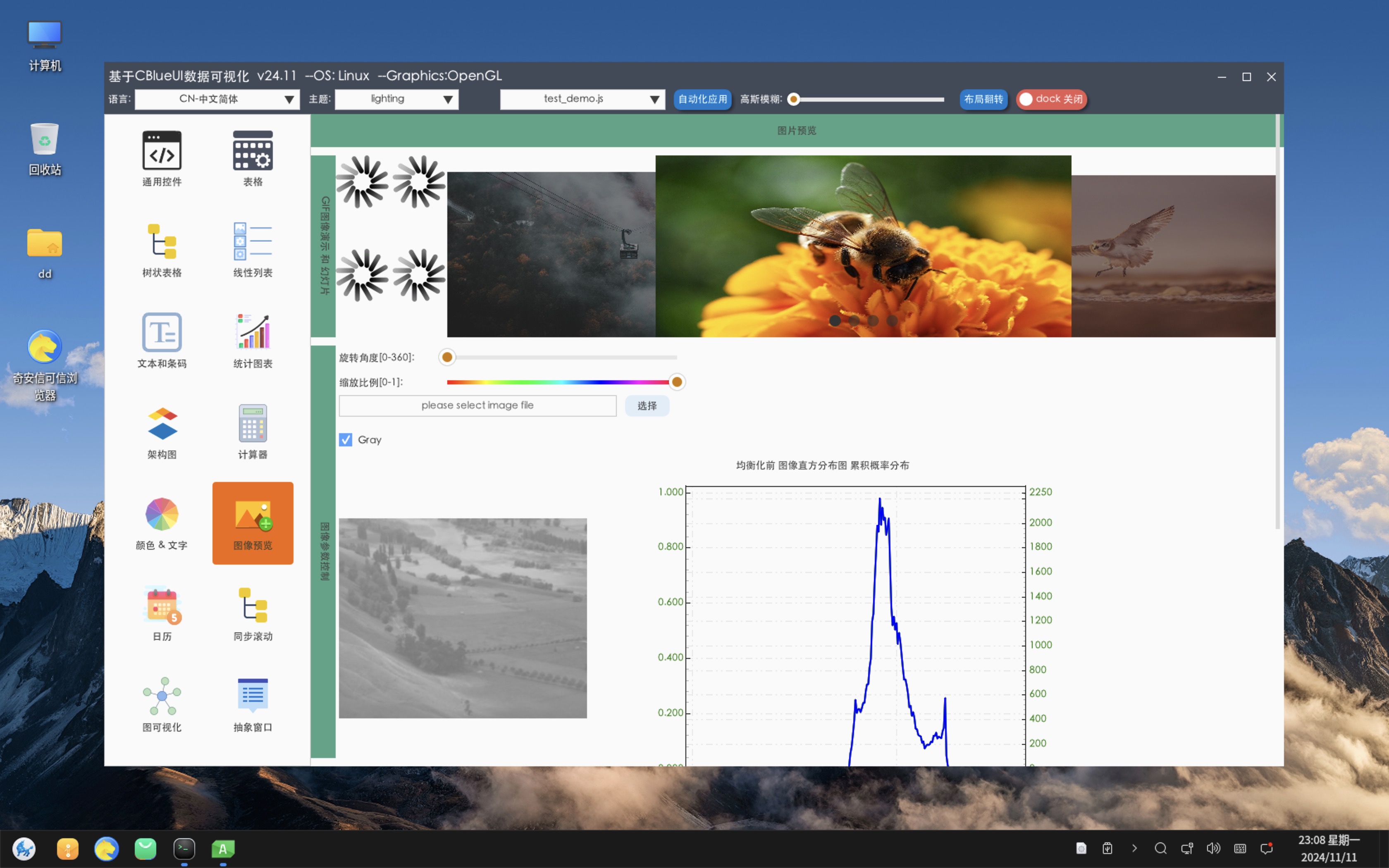Click the grayscale landscape preview image
Viewport: 1389px width, 868px height.
click(x=463, y=618)
